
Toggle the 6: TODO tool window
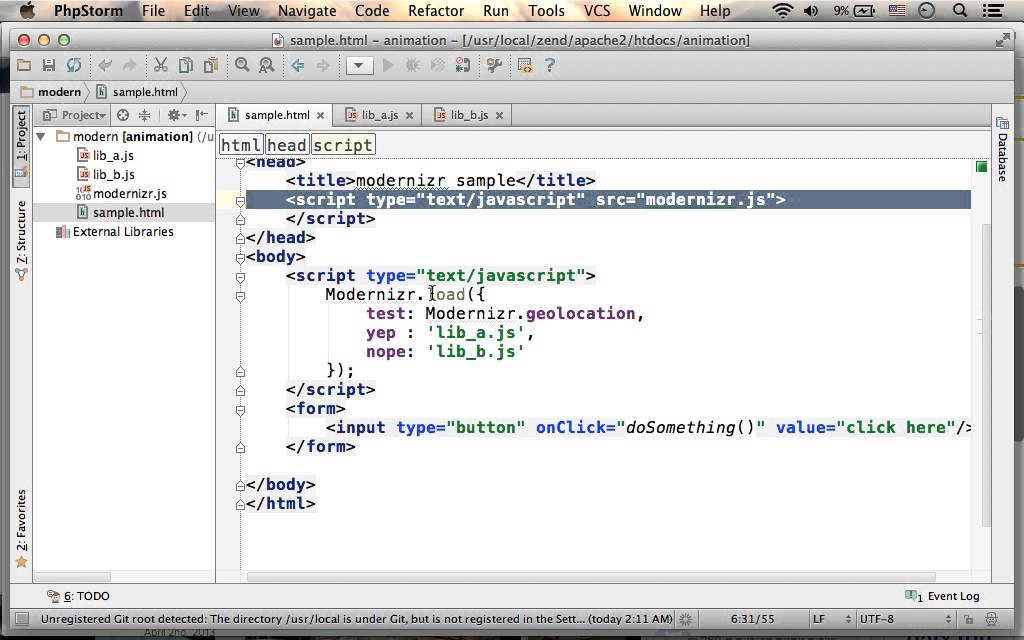click(78, 596)
